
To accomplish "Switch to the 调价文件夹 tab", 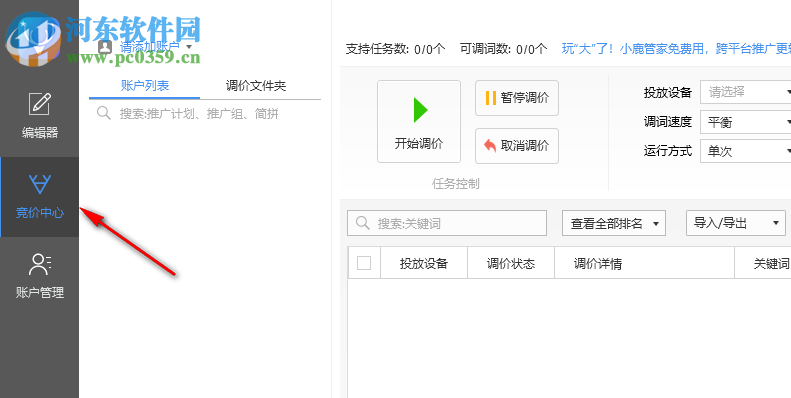I will (x=256, y=86).
